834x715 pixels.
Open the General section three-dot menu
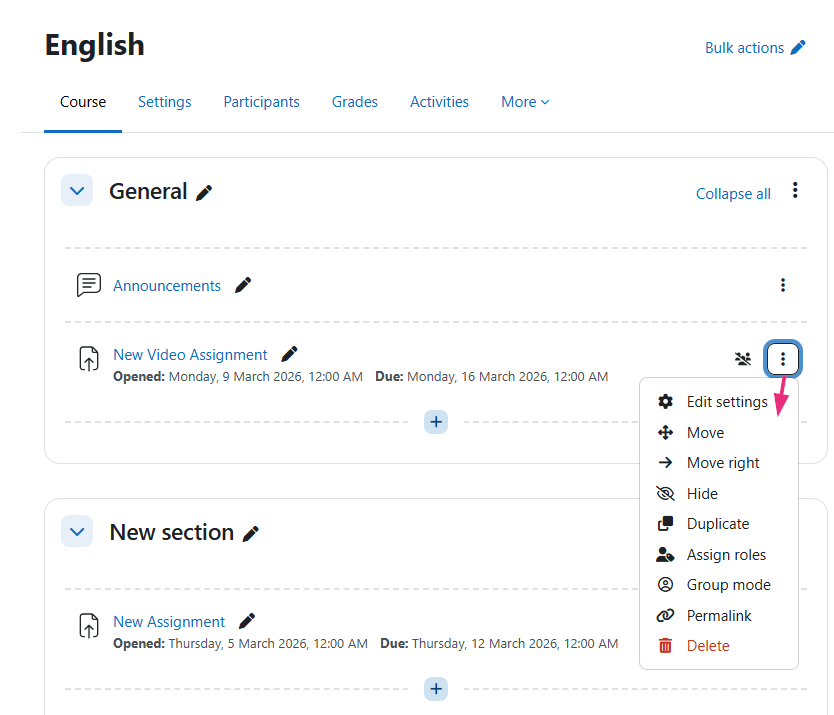click(795, 190)
